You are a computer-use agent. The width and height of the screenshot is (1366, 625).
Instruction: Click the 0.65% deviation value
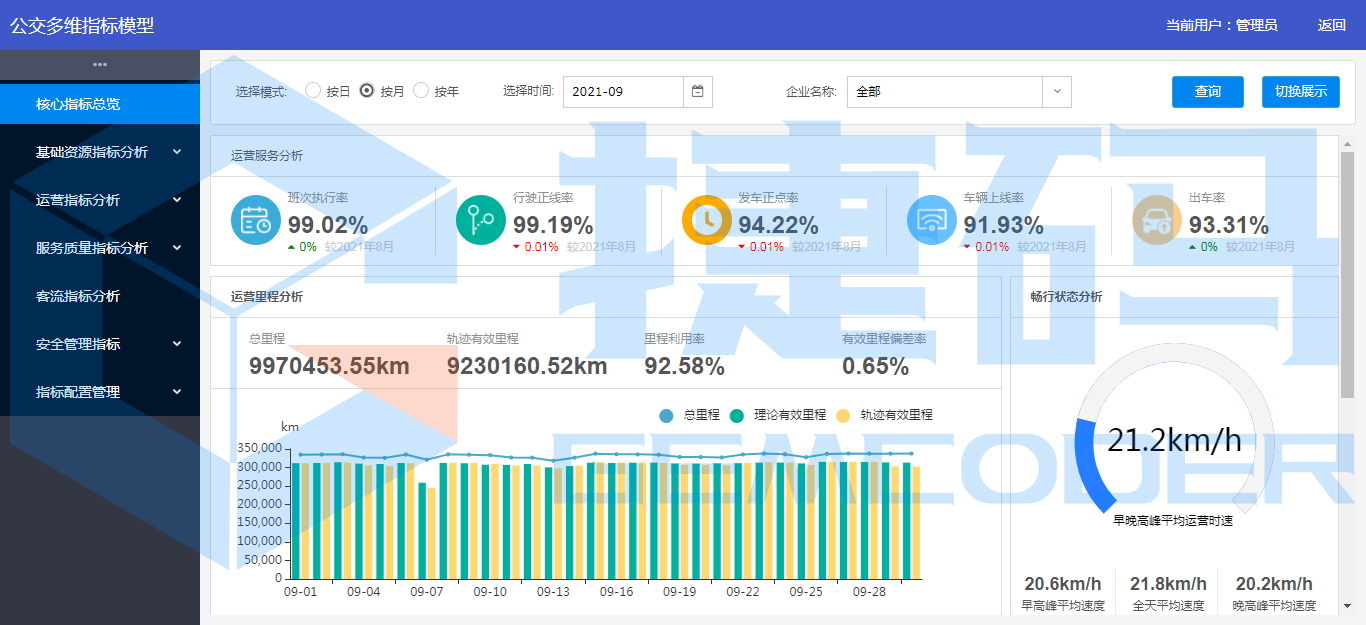point(875,366)
